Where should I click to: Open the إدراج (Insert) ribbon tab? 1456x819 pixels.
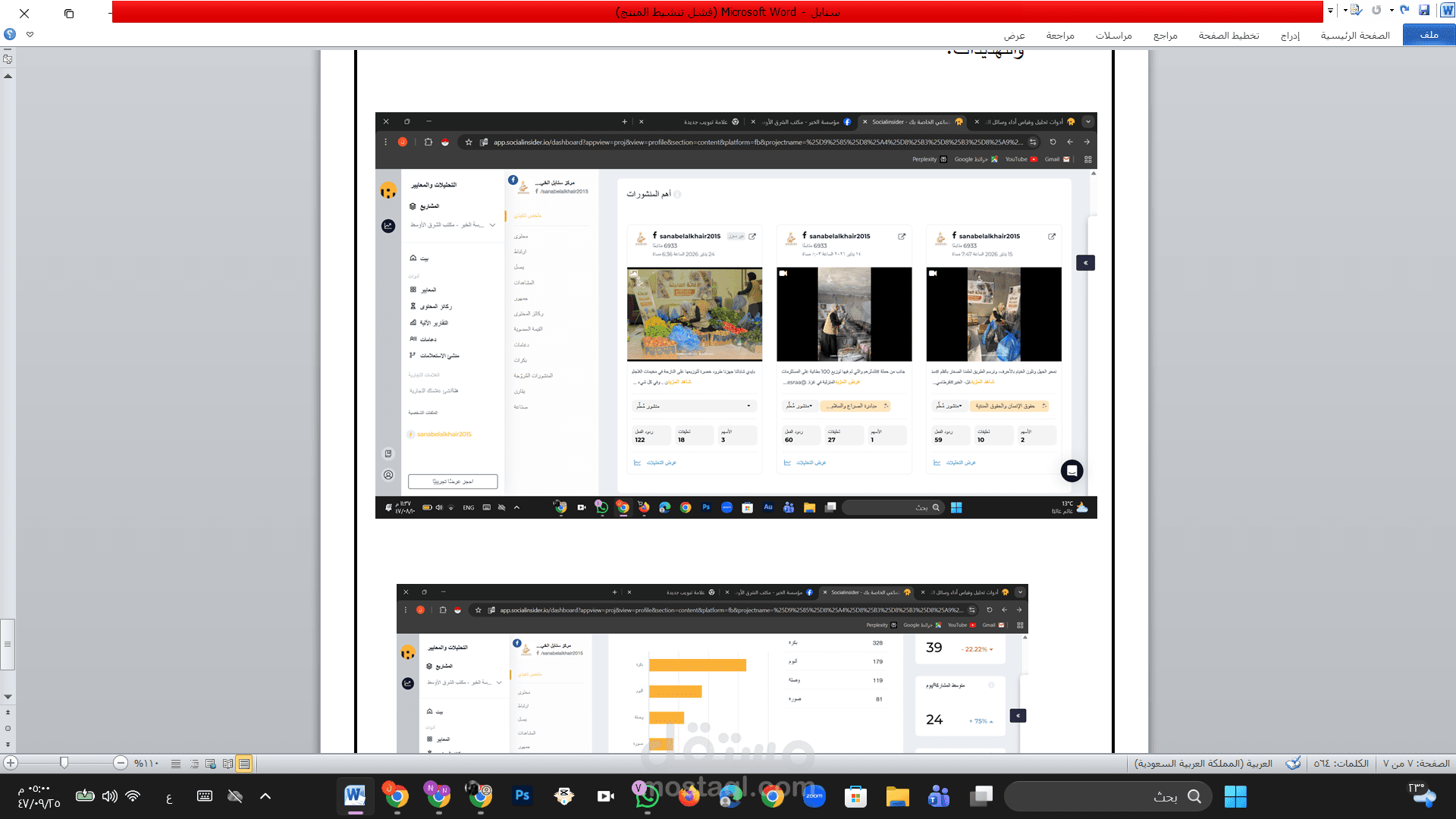(x=1290, y=36)
